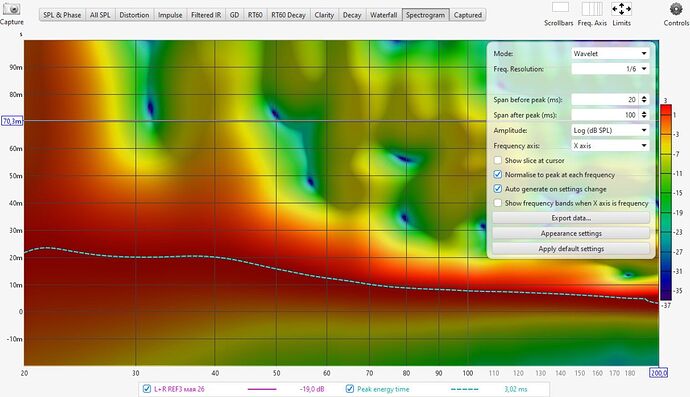
Task: Click the -19,0 dB legend value
Action: pos(312,389)
